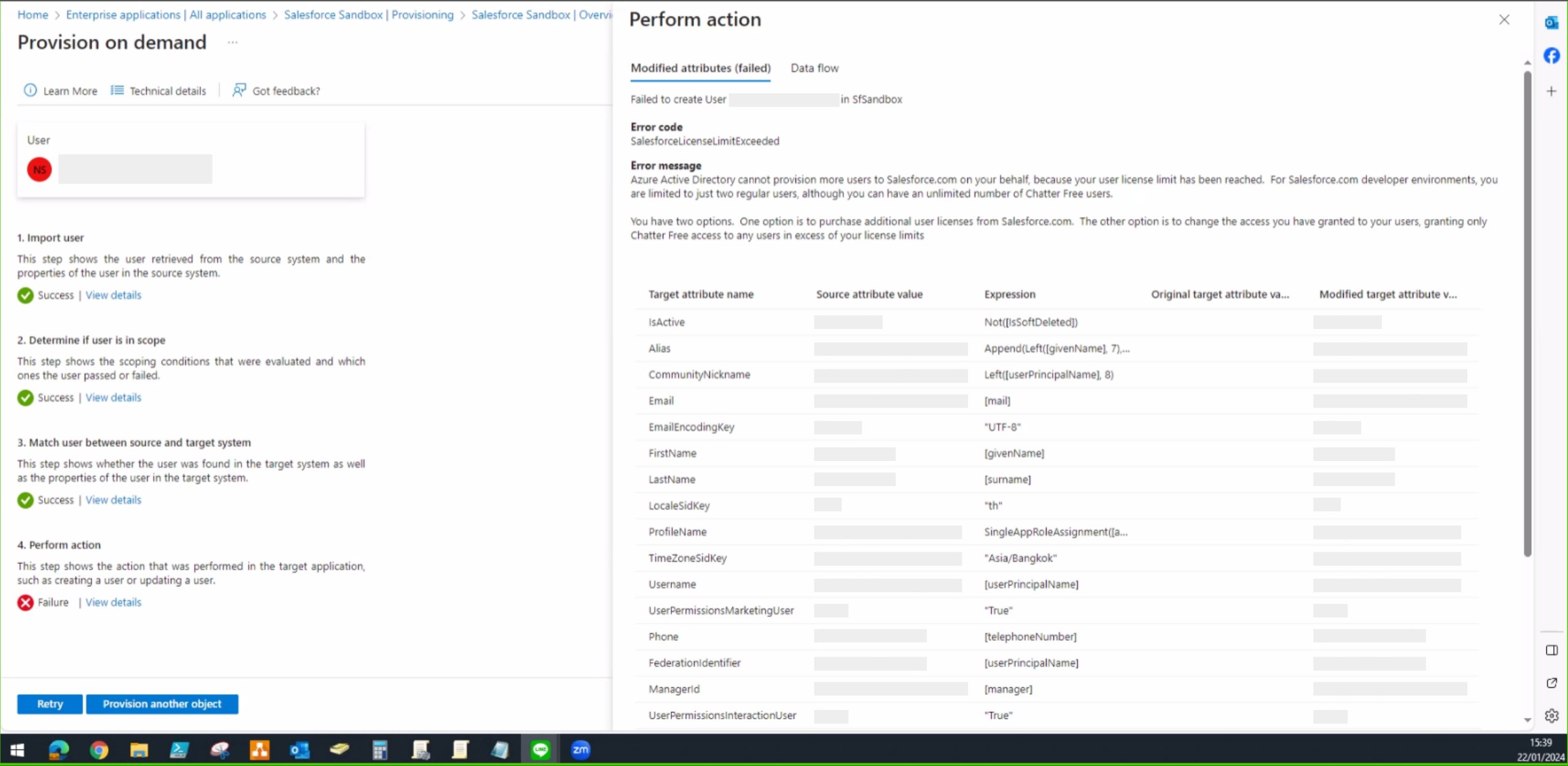1568x766 pixels.
Task: Select the Modified attributes (failed) tab
Action: [x=700, y=68]
